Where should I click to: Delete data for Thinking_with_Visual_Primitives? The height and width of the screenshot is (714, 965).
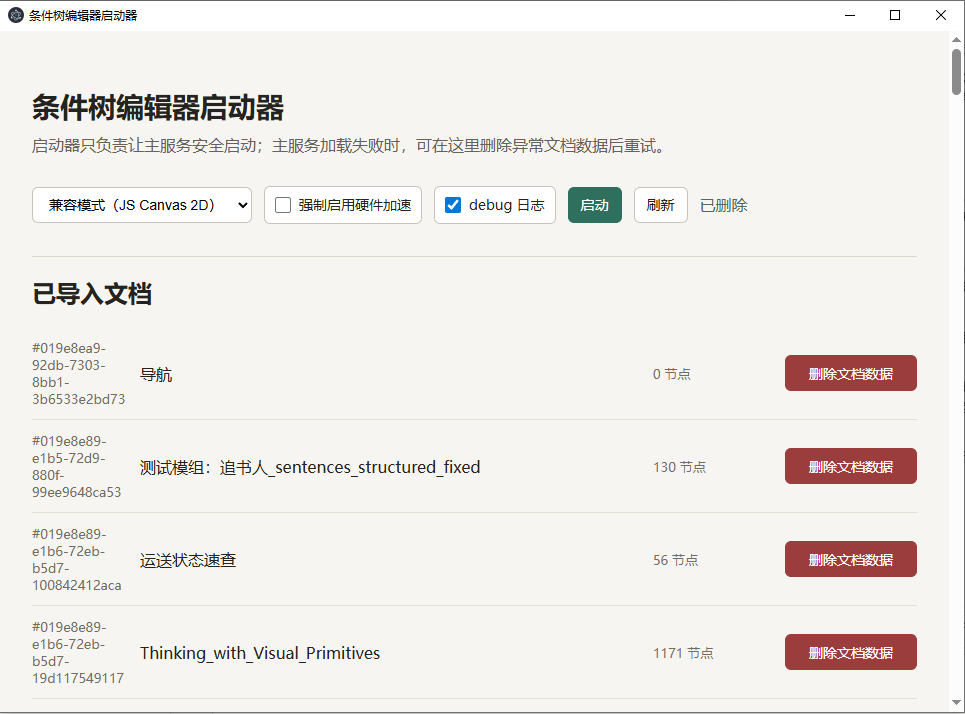851,652
